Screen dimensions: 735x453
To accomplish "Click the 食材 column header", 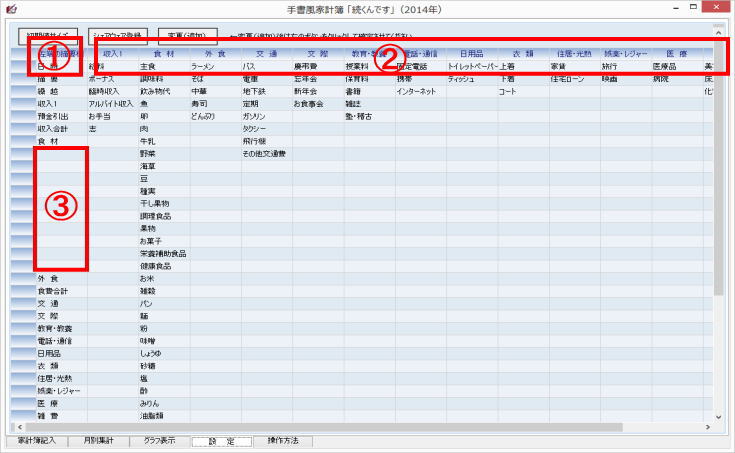I will point(164,52).
